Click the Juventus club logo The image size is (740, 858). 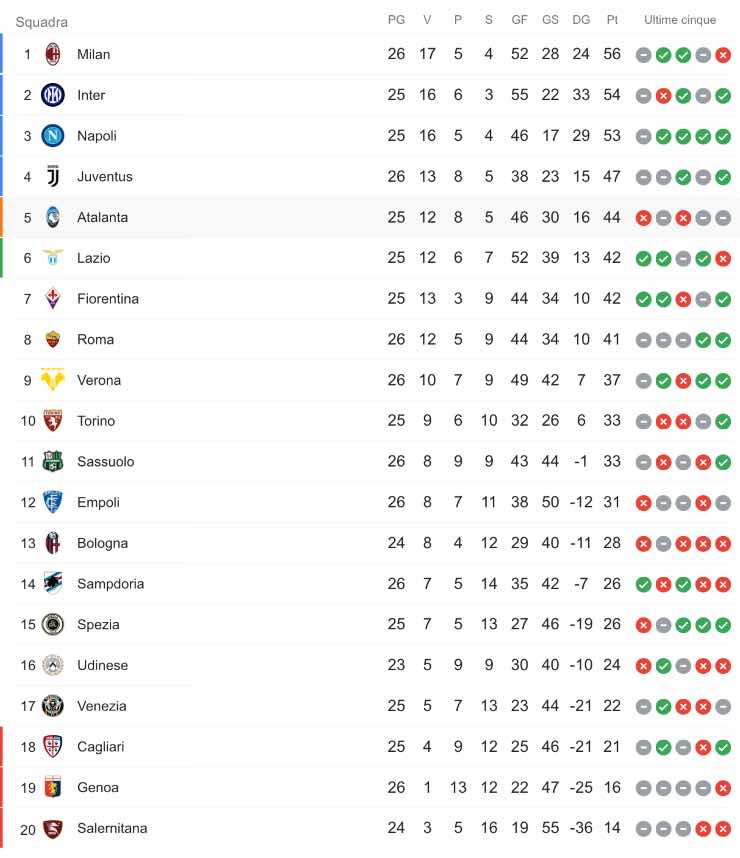pyautogui.click(x=53, y=177)
